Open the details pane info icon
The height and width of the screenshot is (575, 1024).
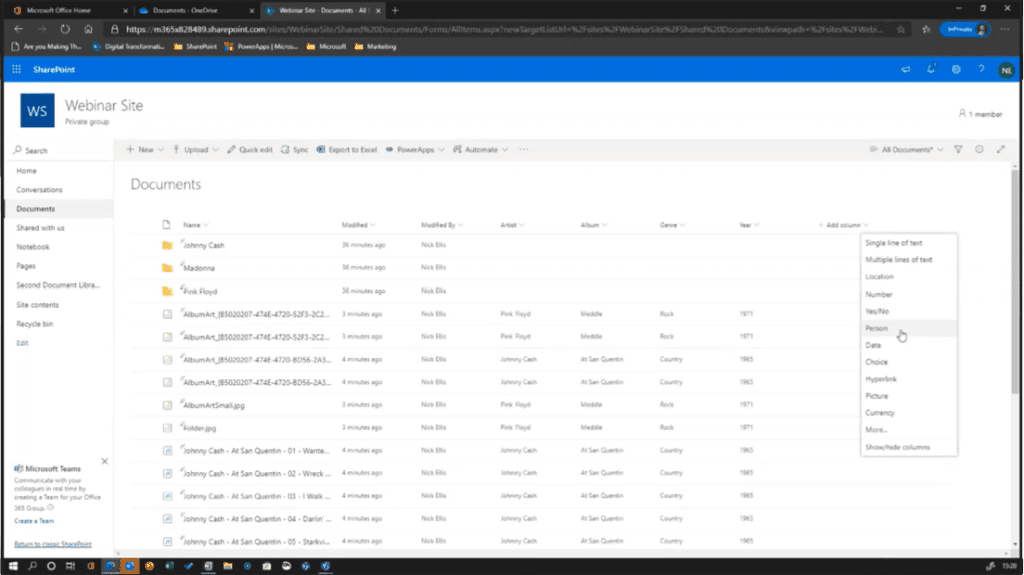click(979, 149)
